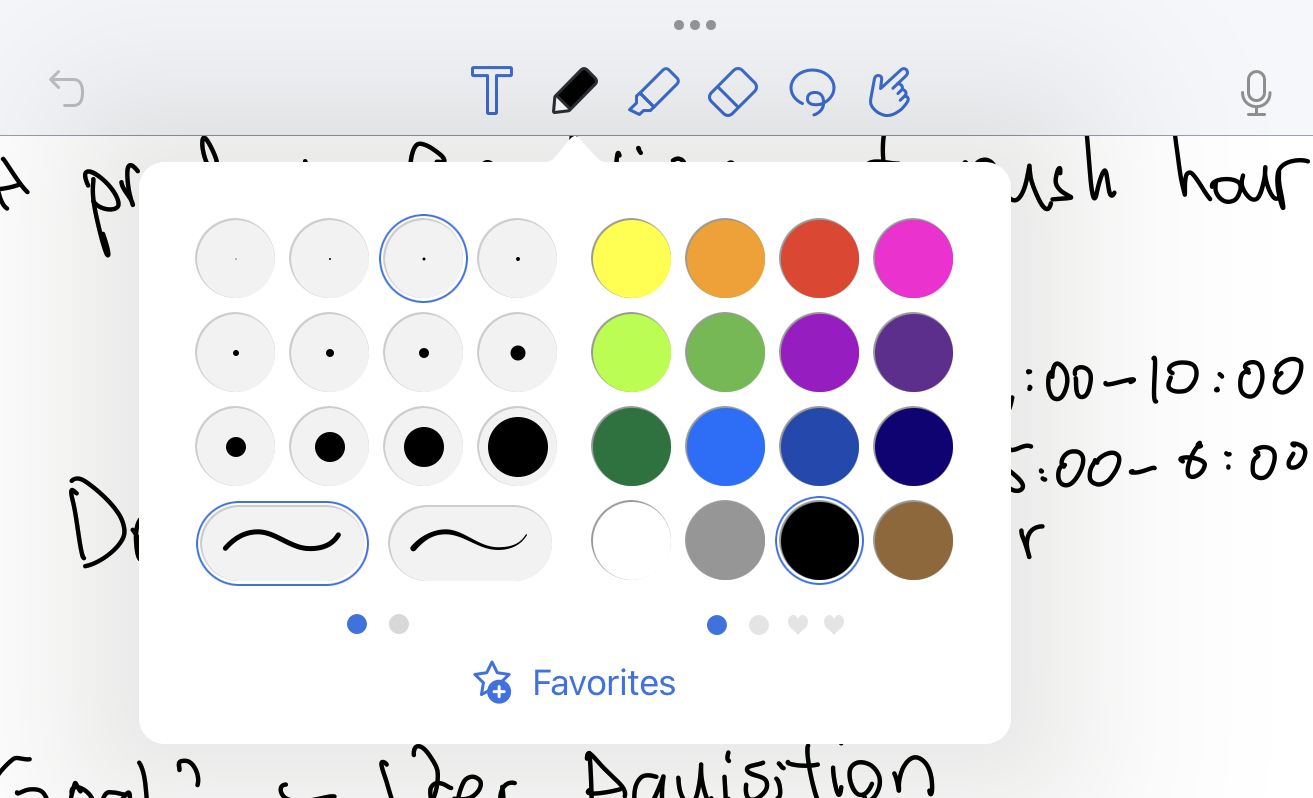This screenshot has height=798, width=1313.
Task: Pick the dark green color swatch
Action: (631, 447)
